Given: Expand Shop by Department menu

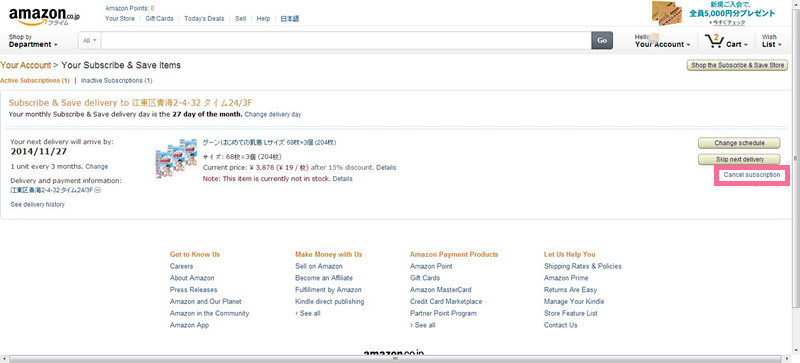Looking at the screenshot, I should [x=33, y=41].
